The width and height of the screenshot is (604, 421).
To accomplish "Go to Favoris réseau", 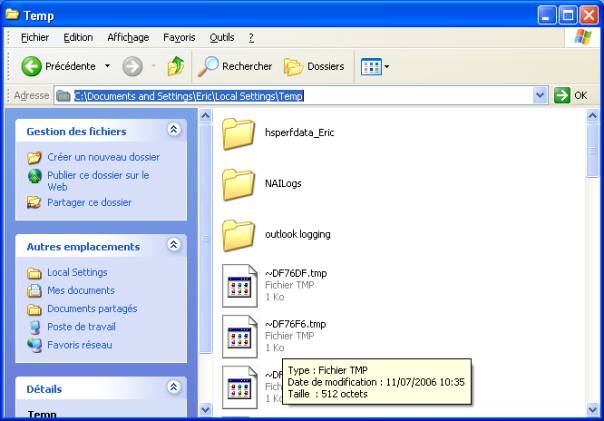I will [80, 345].
